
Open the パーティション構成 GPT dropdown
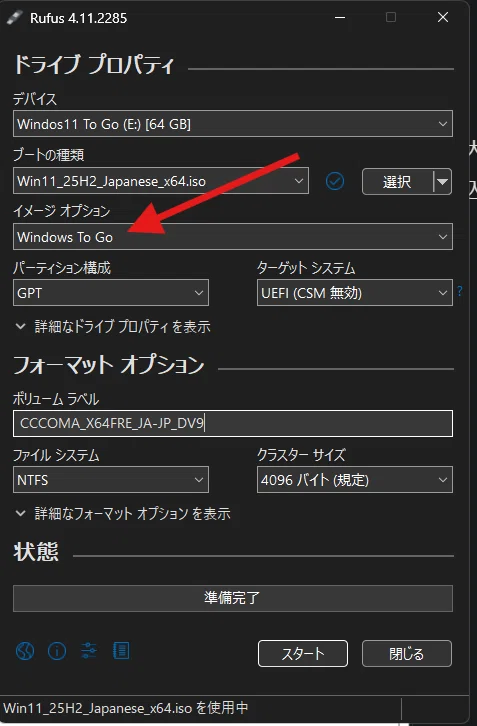pos(111,293)
